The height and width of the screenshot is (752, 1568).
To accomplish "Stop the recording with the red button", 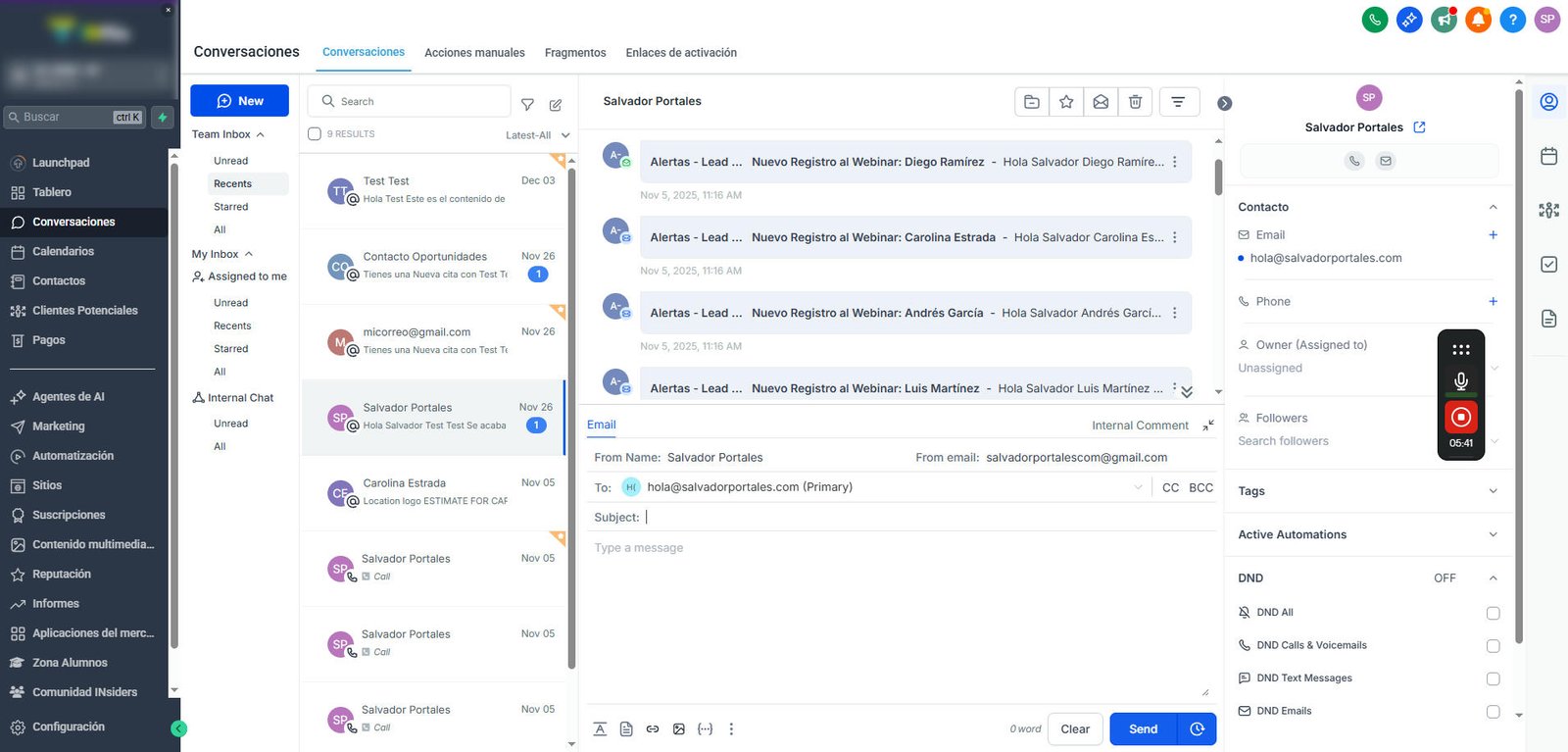I will pos(1461,417).
